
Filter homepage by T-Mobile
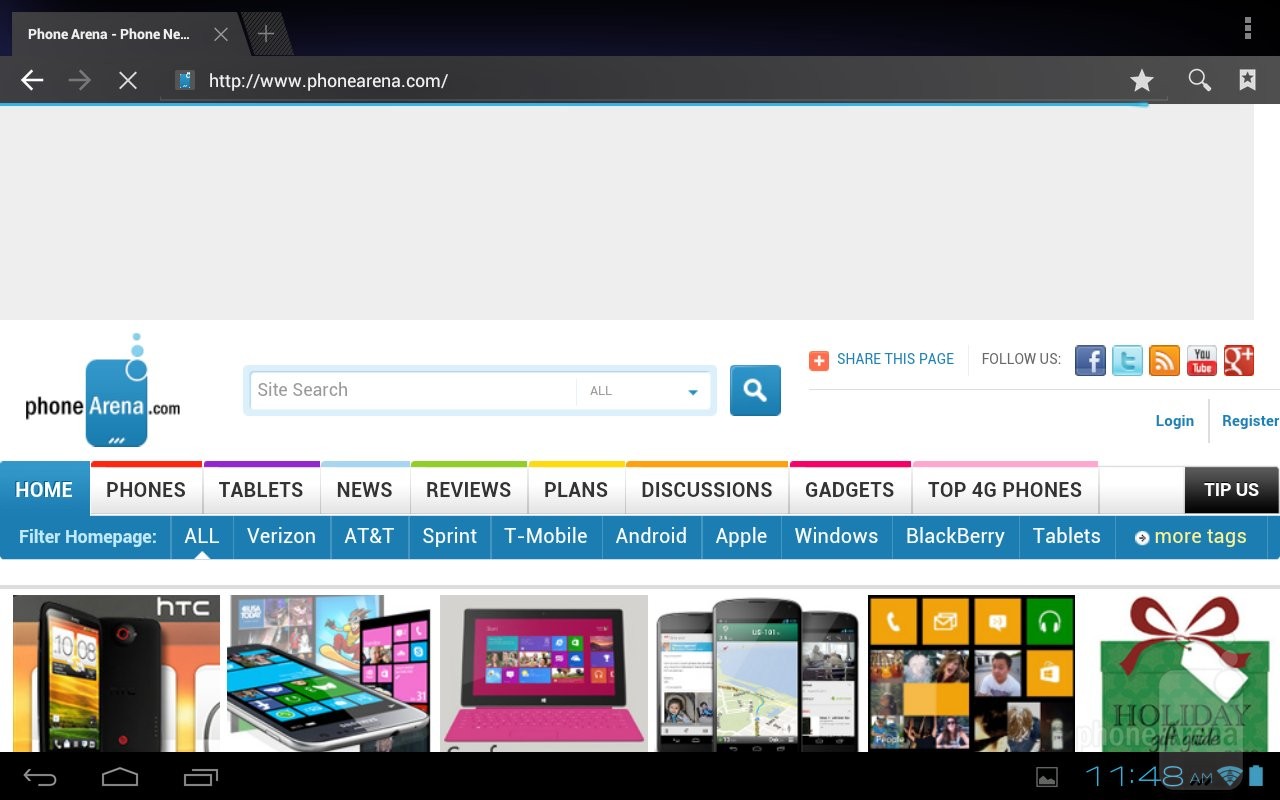pyautogui.click(x=546, y=536)
